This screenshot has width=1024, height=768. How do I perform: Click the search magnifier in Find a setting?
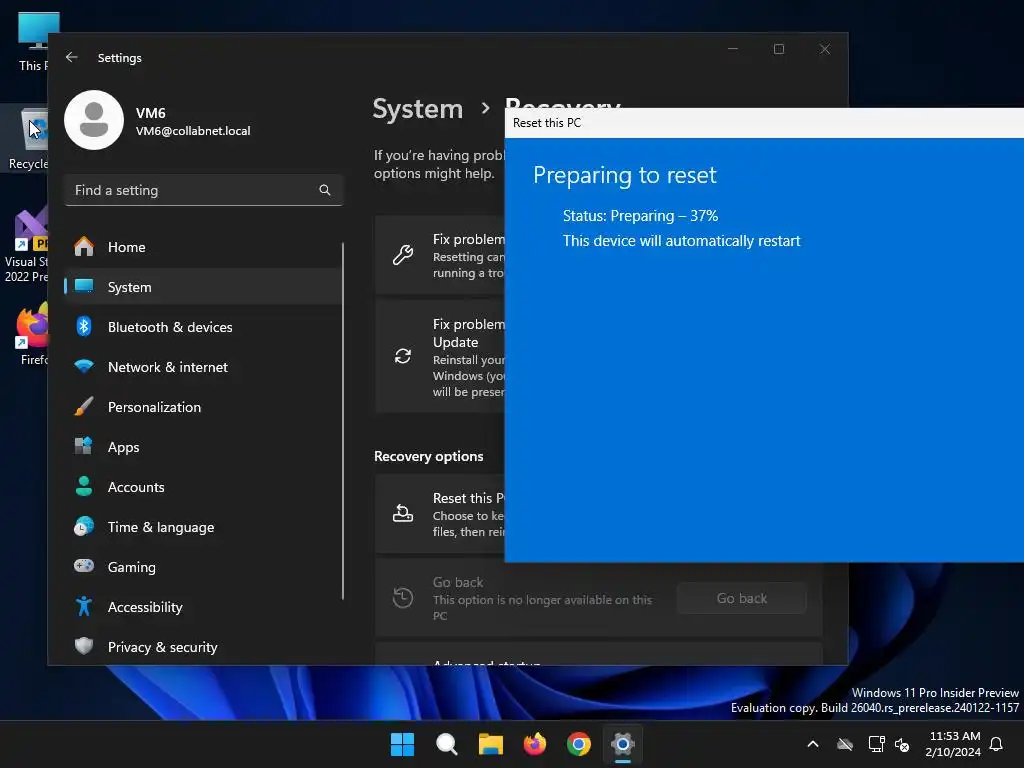[x=325, y=190]
